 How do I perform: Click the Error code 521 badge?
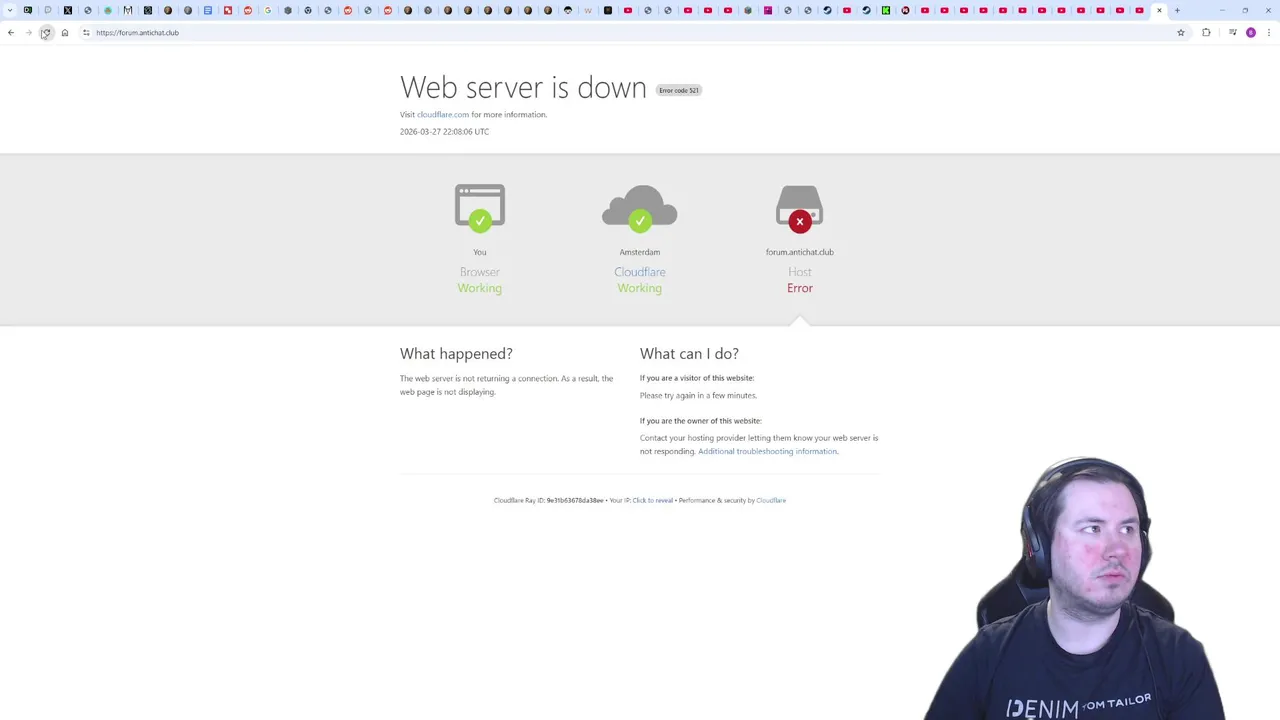coord(679,90)
